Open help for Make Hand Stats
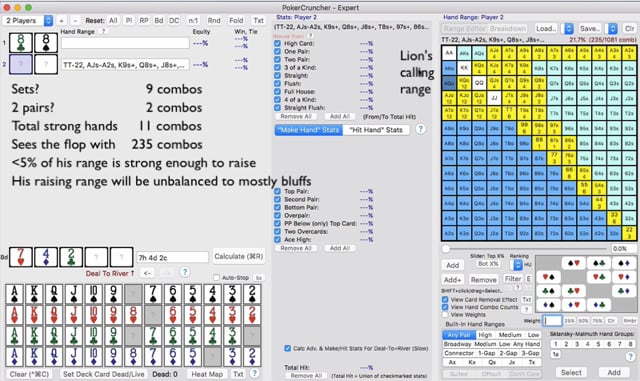Image resolution: width=640 pixels, height=381 pixels. [420, 129]
